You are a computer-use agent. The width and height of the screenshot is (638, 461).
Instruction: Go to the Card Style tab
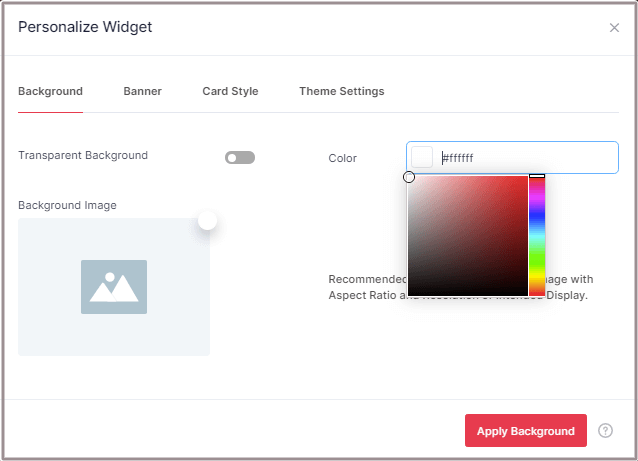click(x=230, y=91)
